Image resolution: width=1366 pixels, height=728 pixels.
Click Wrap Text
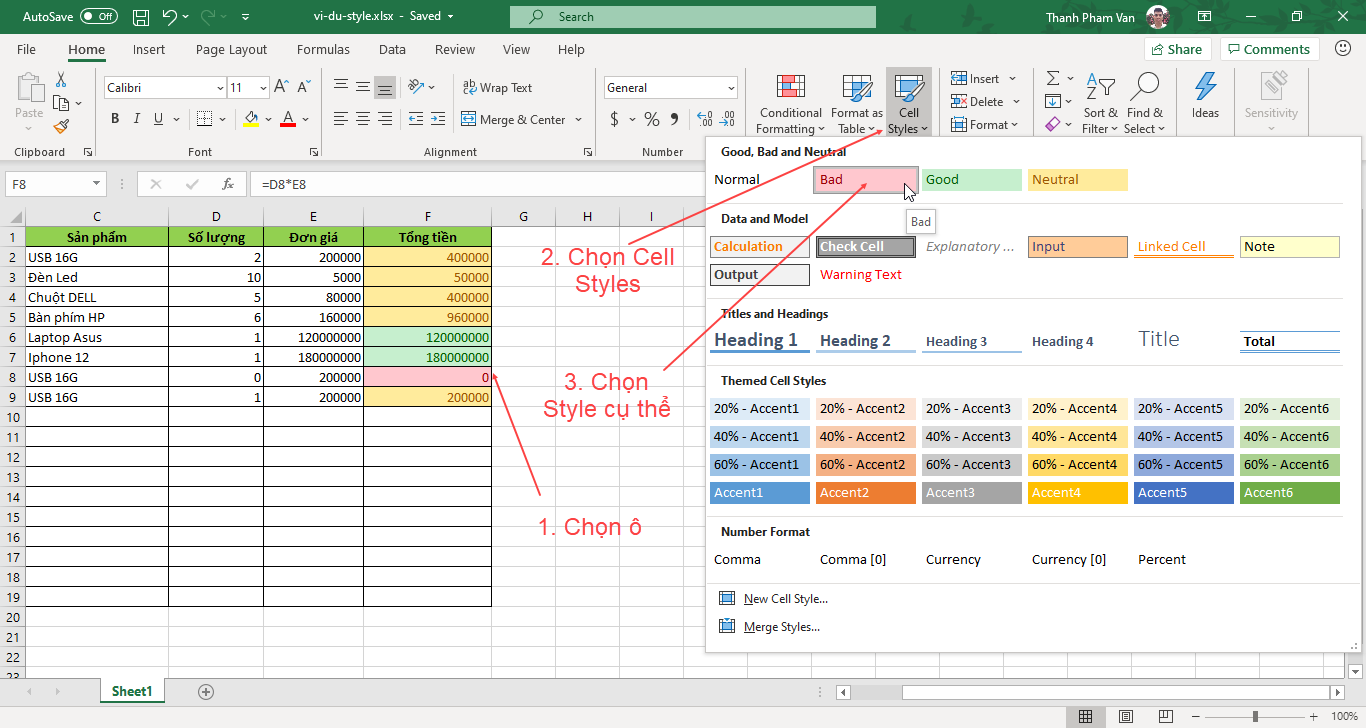coord(497,87)
